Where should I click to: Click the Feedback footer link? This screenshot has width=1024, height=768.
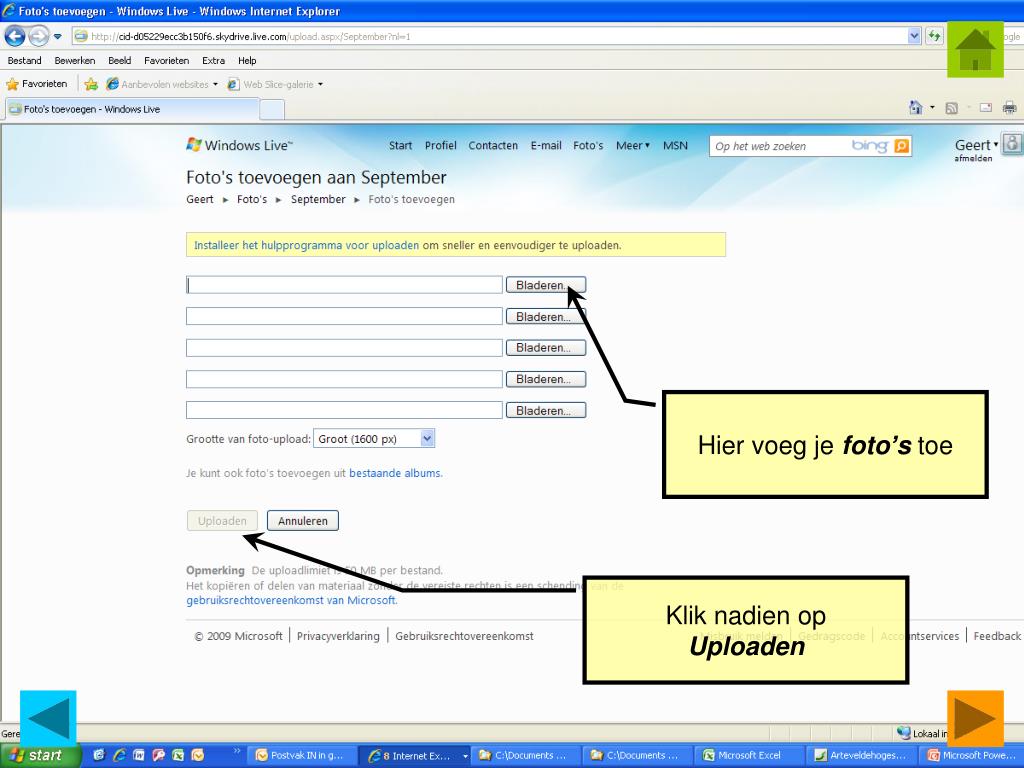click(x=997, y=636)
